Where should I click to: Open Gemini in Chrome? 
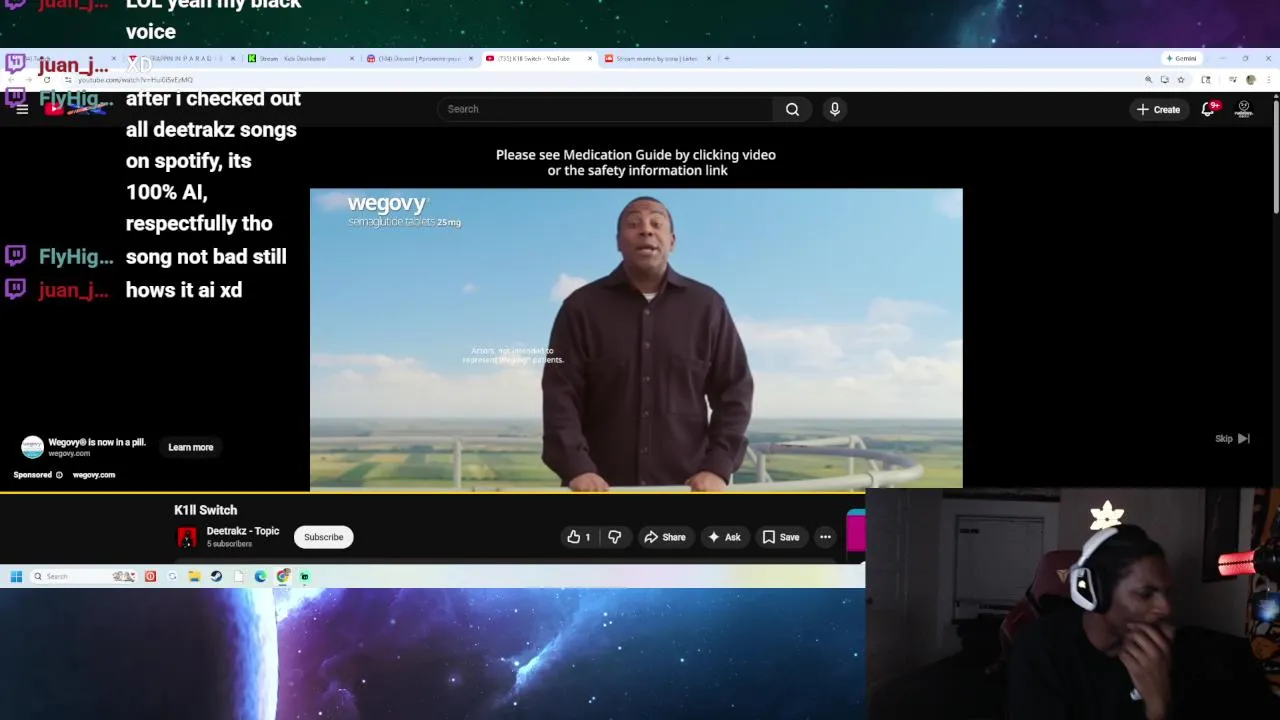click(1181, 58)
